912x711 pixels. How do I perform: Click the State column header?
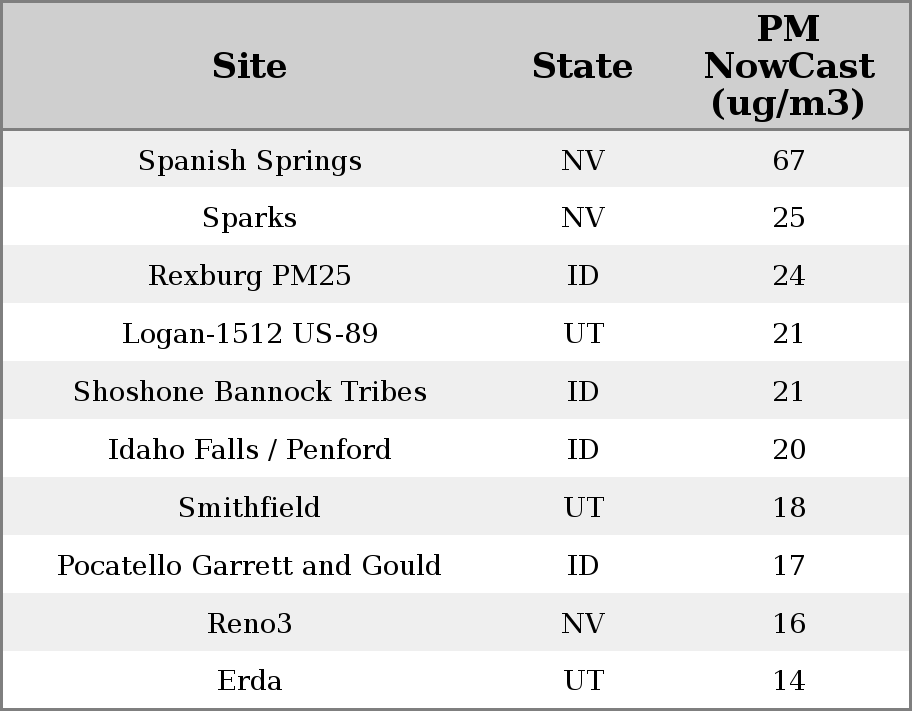pos(582,66)
